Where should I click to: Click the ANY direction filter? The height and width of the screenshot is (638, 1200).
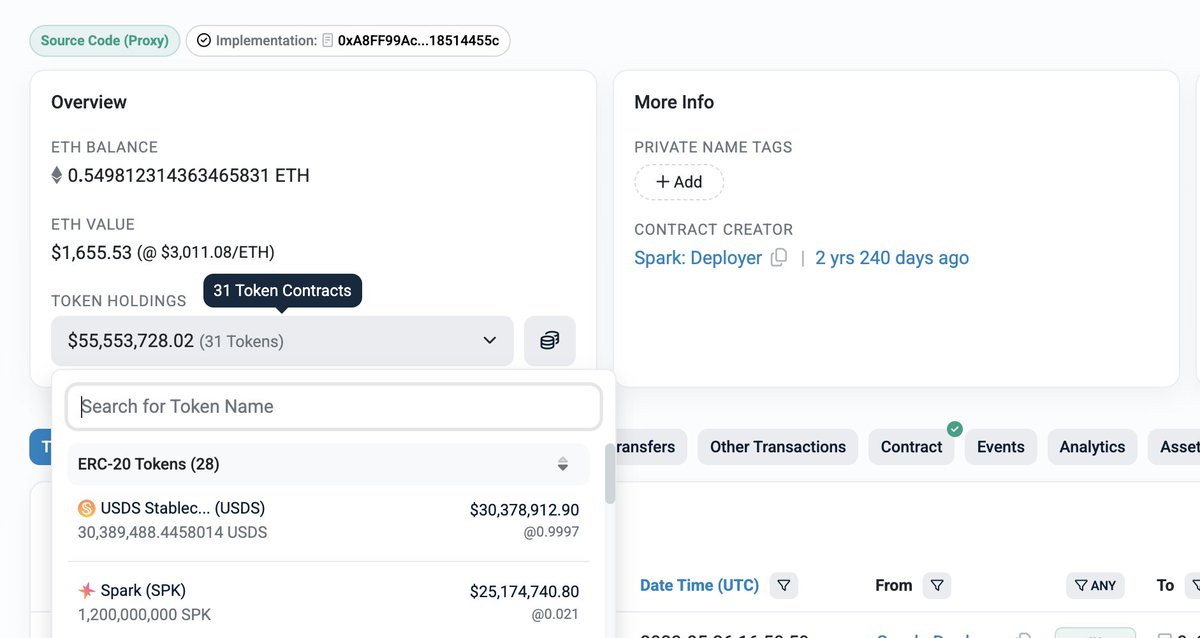(x=1094, y=585)
